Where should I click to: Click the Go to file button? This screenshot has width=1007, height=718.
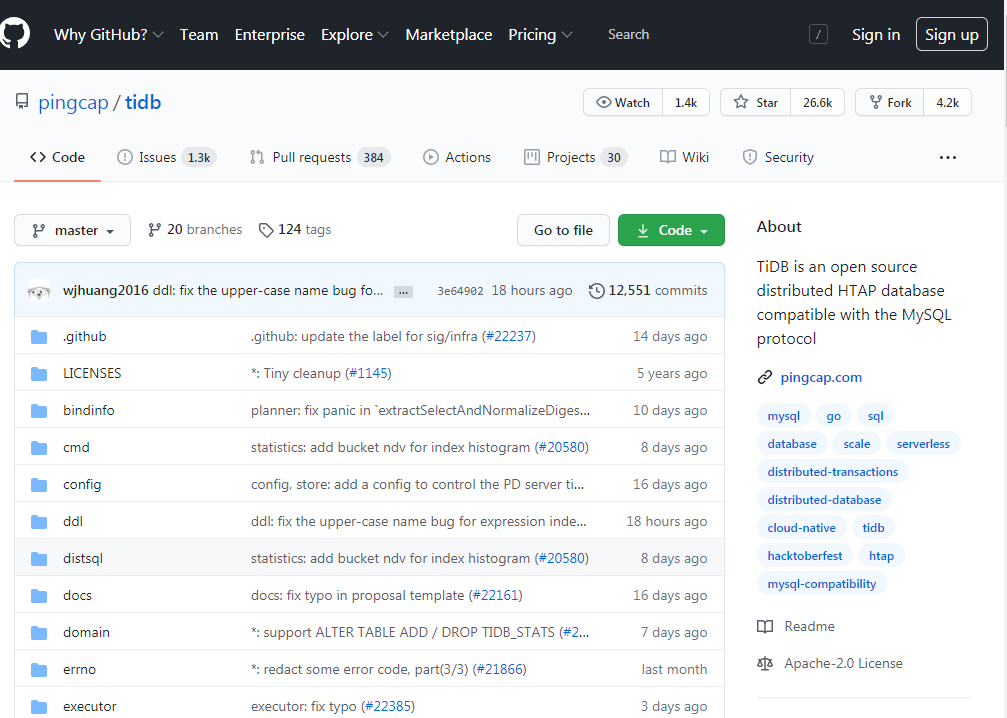click(563, 230)
